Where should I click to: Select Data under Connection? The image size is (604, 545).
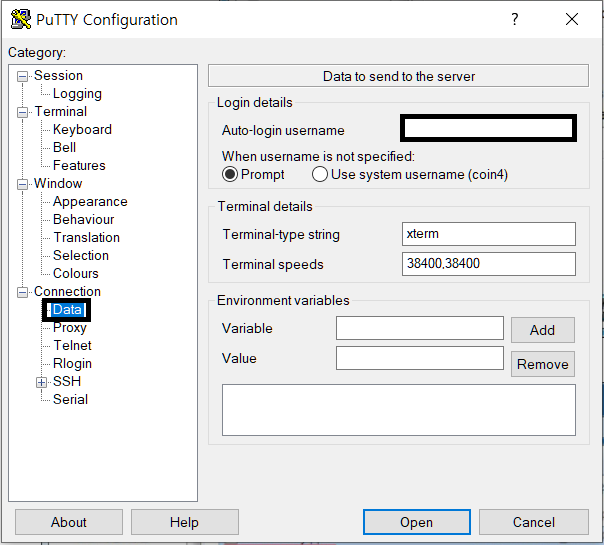pyautogui.click(x=67, y=310)
